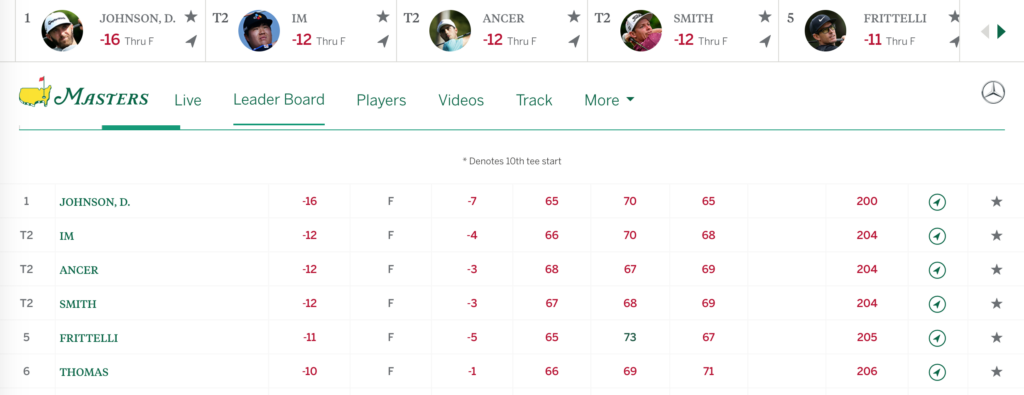
Task: Click track arrow on Im's top card
Action: tap(383, 41)
